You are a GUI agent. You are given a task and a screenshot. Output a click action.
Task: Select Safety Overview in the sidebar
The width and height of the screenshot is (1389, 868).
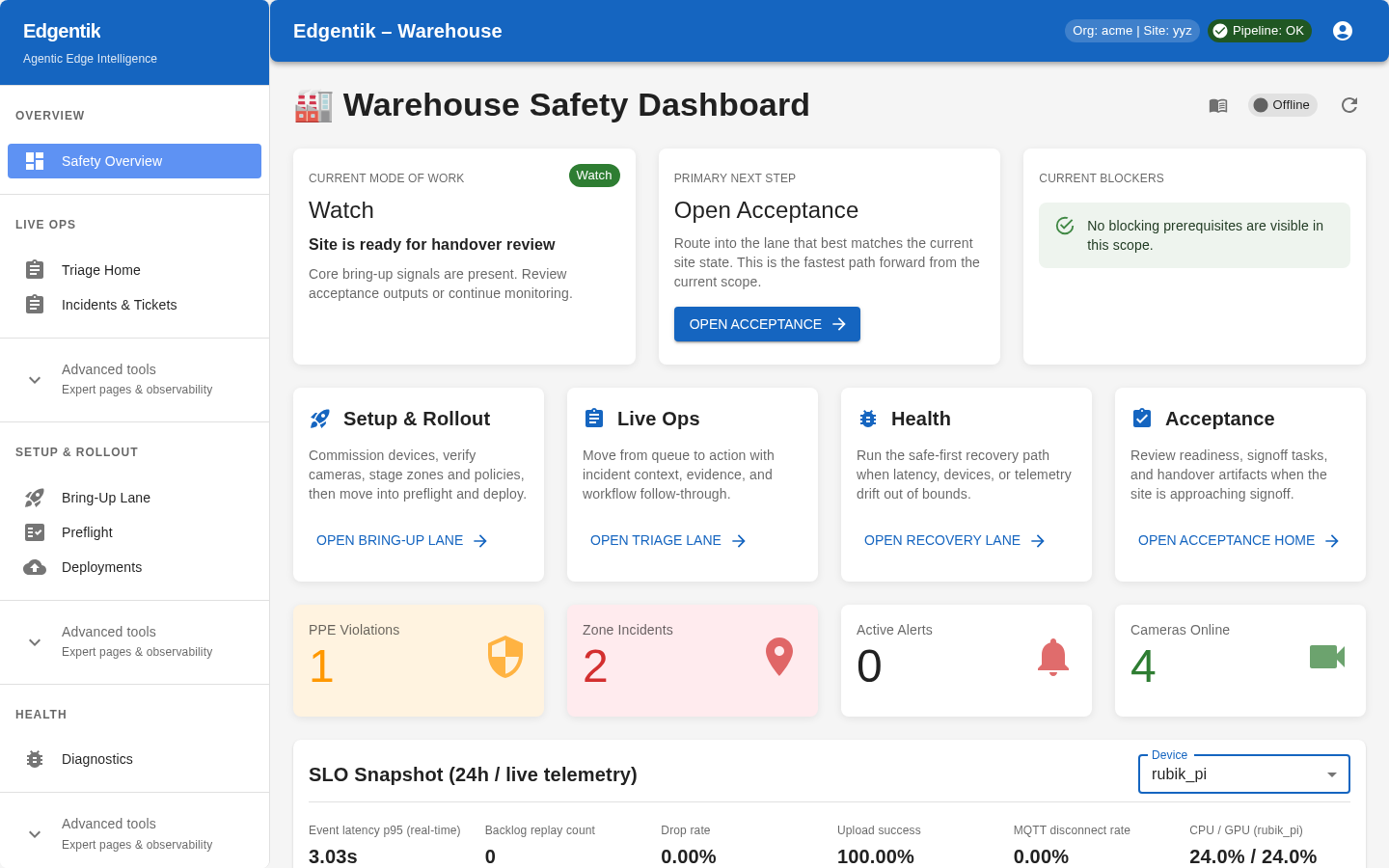(134, 160)
